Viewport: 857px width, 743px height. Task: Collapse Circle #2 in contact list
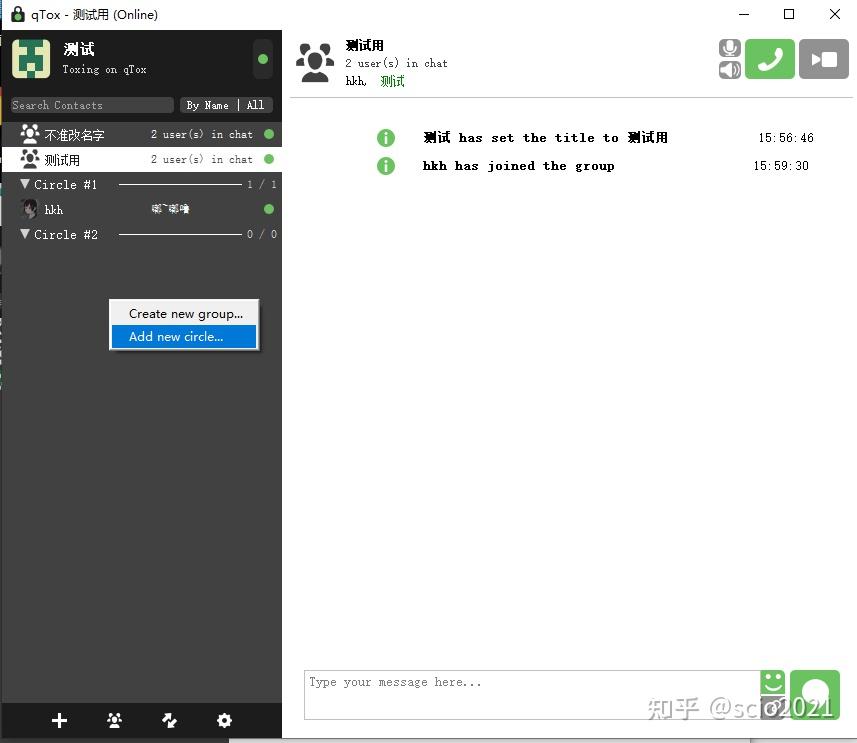coord(25,234)
